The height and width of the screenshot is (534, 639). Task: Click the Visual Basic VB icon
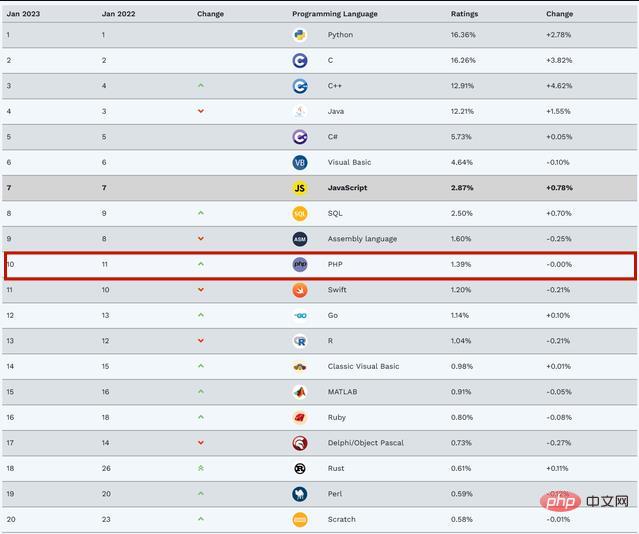pyautogui.click(x=300, y=163)
